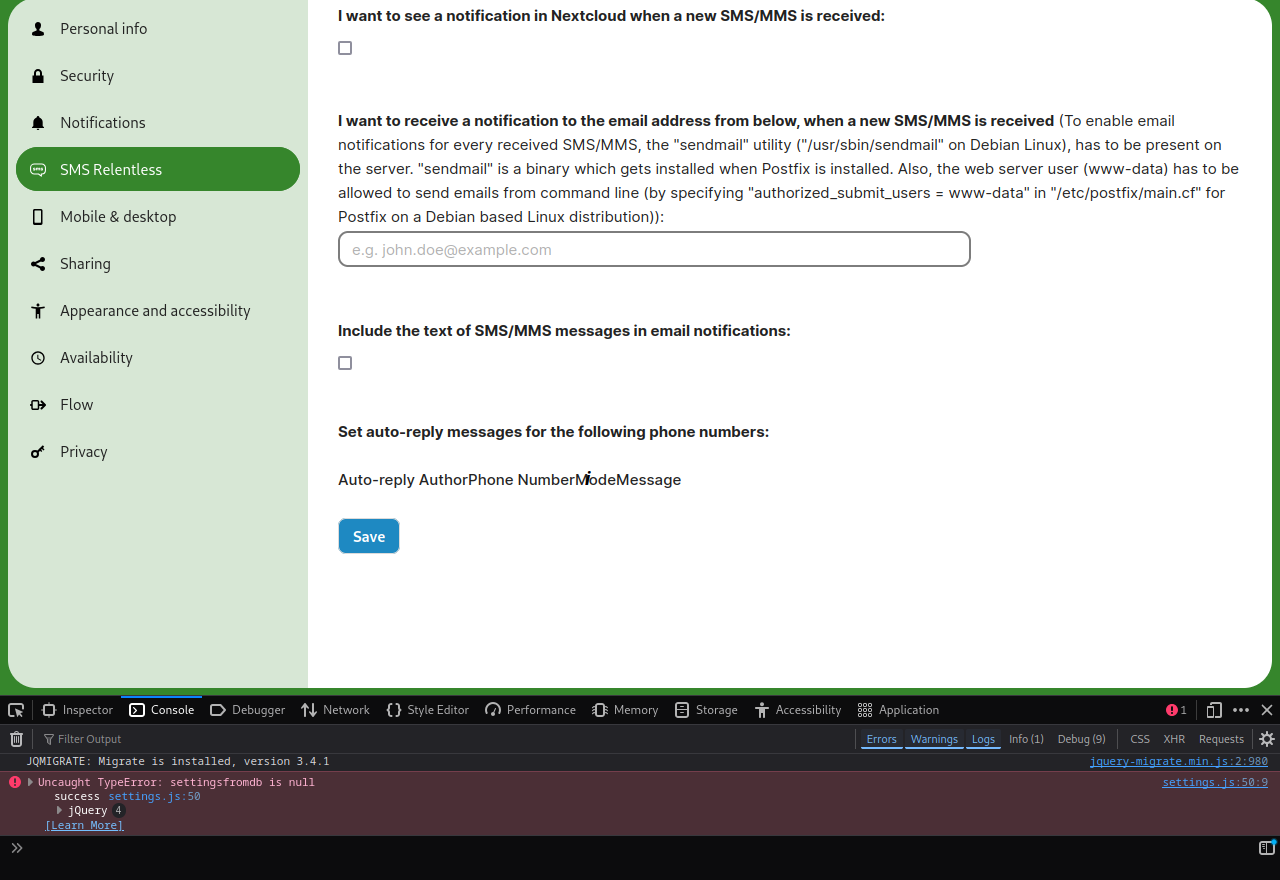Click the red error count badge

click(1176, 710)
